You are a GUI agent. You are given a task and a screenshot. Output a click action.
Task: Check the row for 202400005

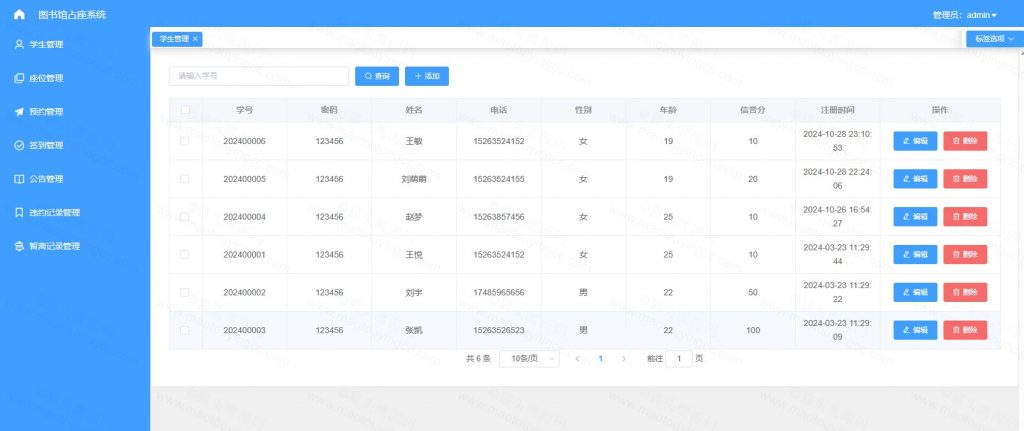click(x=185, y=179)
